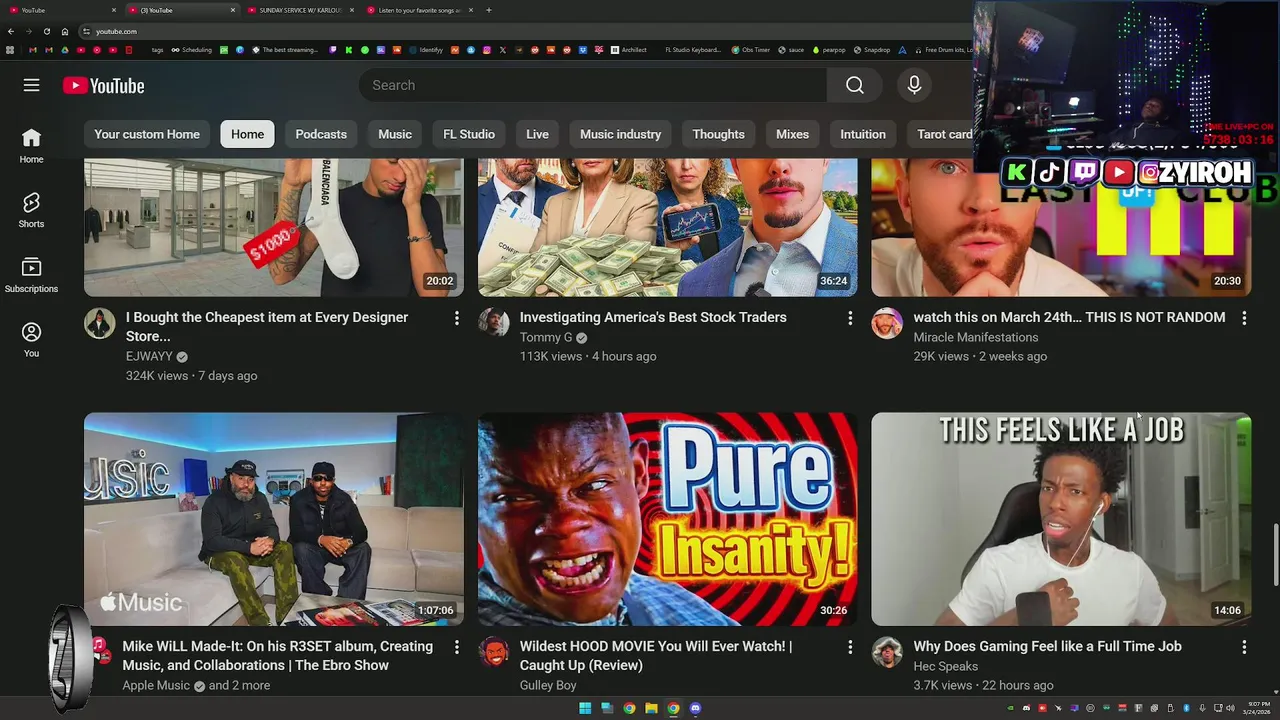Select the Your custom Home chip

pos(147,134)
